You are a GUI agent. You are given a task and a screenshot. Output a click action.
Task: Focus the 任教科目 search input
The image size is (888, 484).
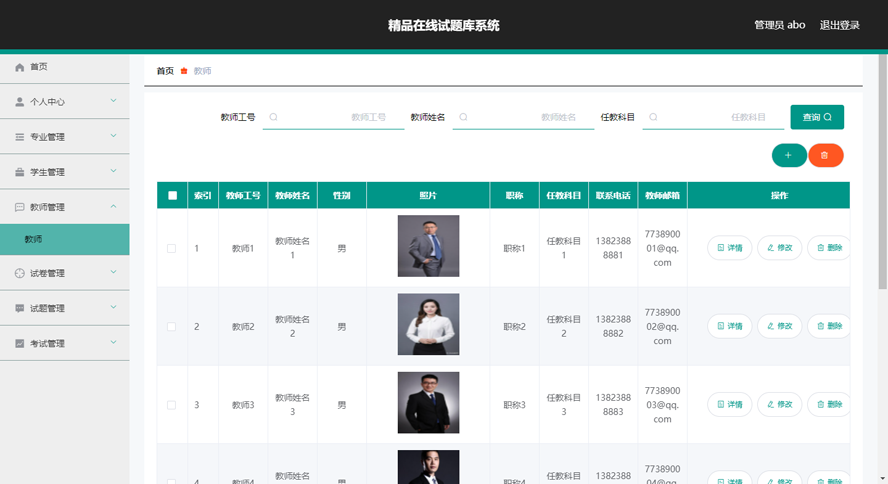click(x=713, y=117)
